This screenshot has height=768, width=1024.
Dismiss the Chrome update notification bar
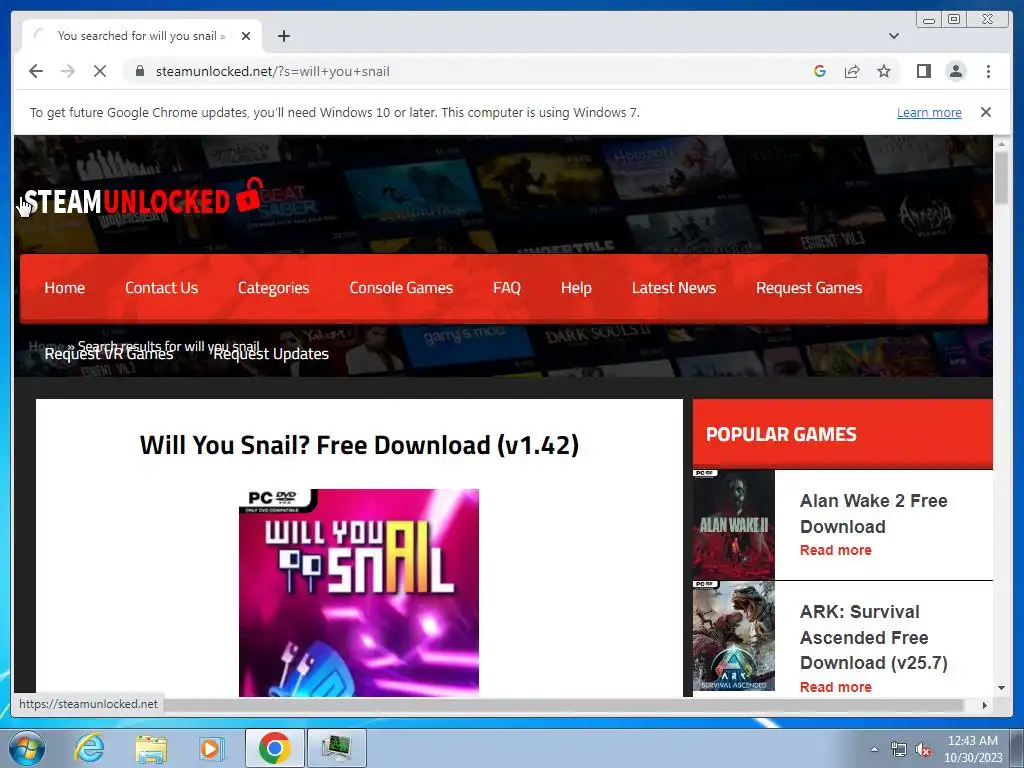tap(986, 112)
